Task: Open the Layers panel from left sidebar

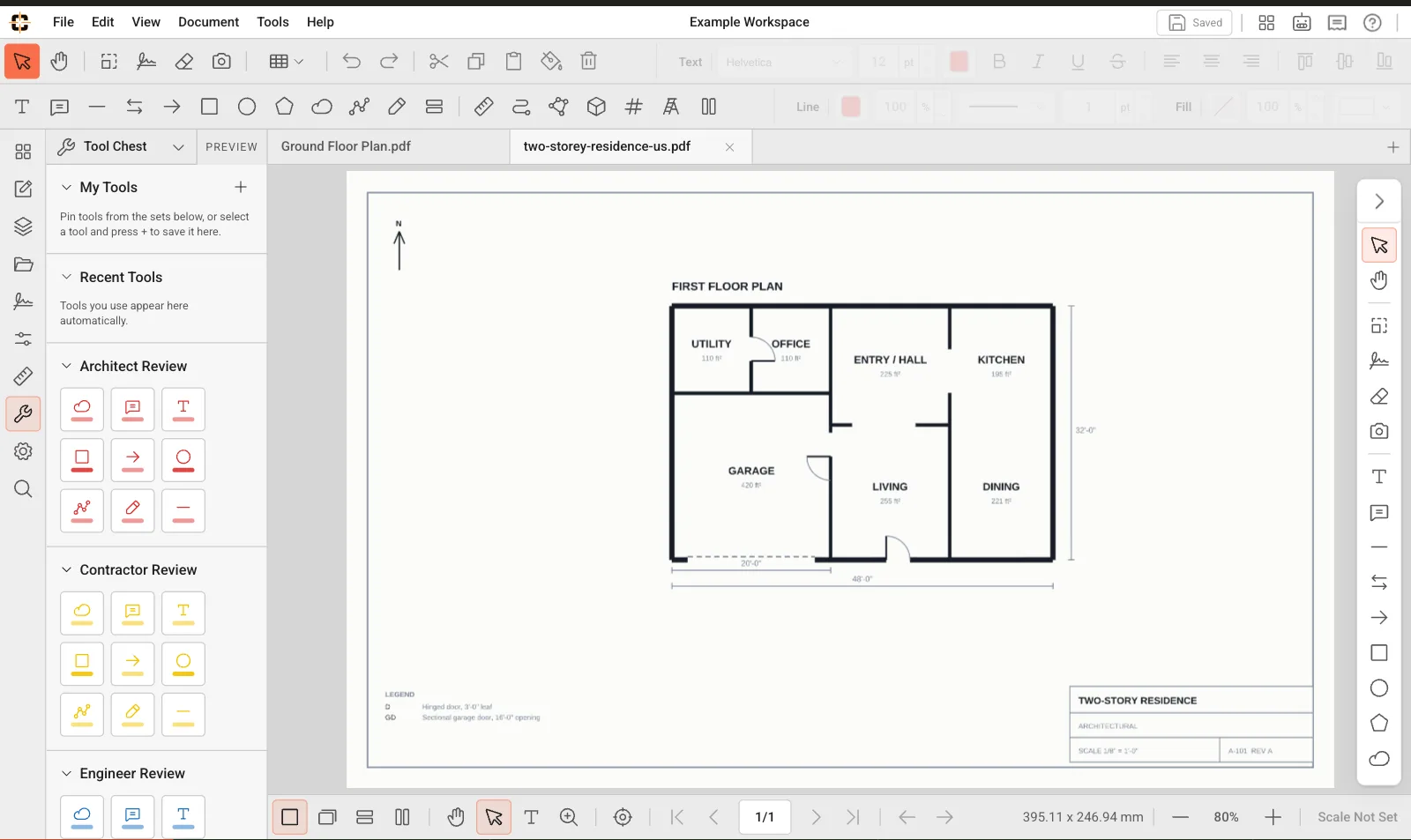Action: coord(23,227)
